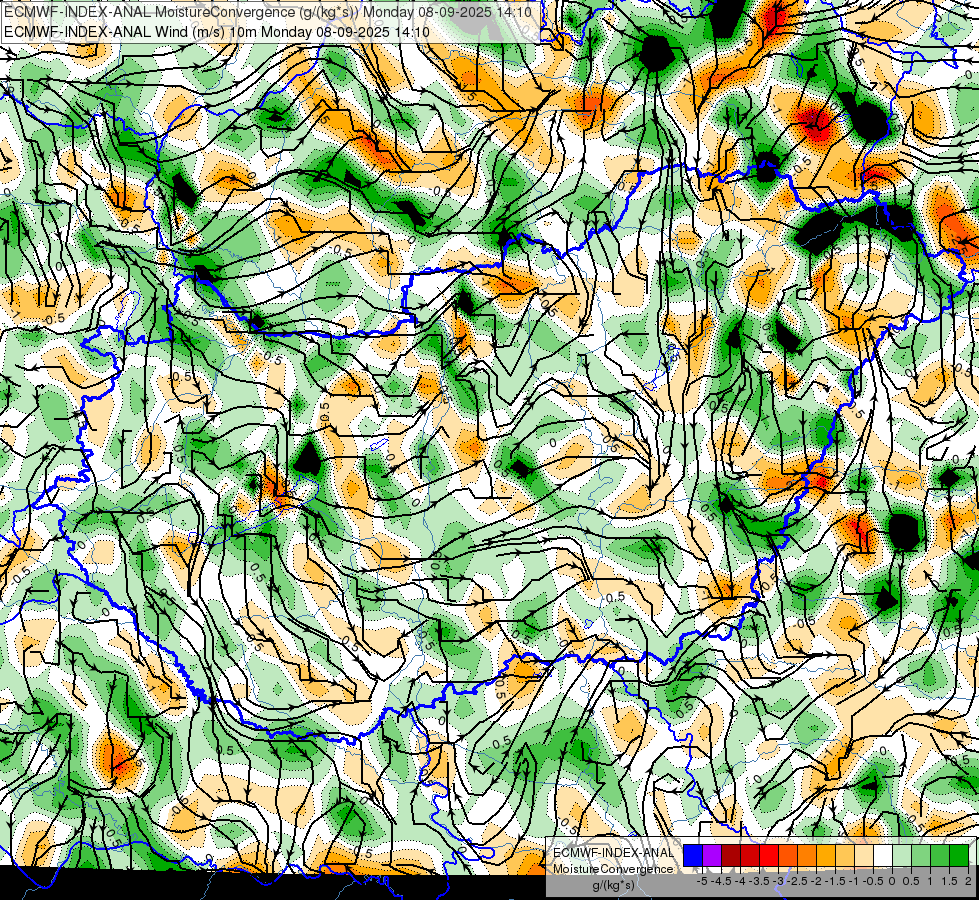
Task: Click the legend swatch between 1 and 1.5
Action: pyautogui.click(x=940, y=855)
